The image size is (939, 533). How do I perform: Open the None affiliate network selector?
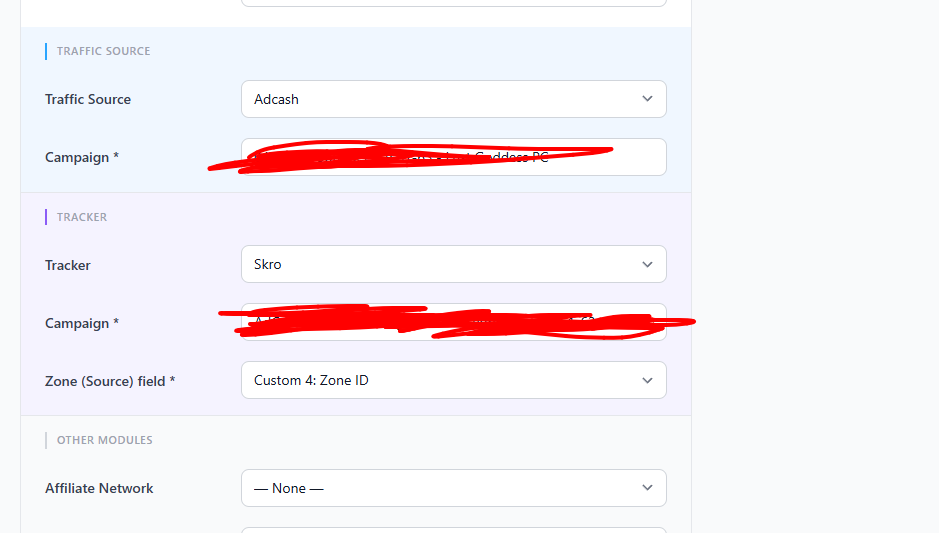[454, 488]
